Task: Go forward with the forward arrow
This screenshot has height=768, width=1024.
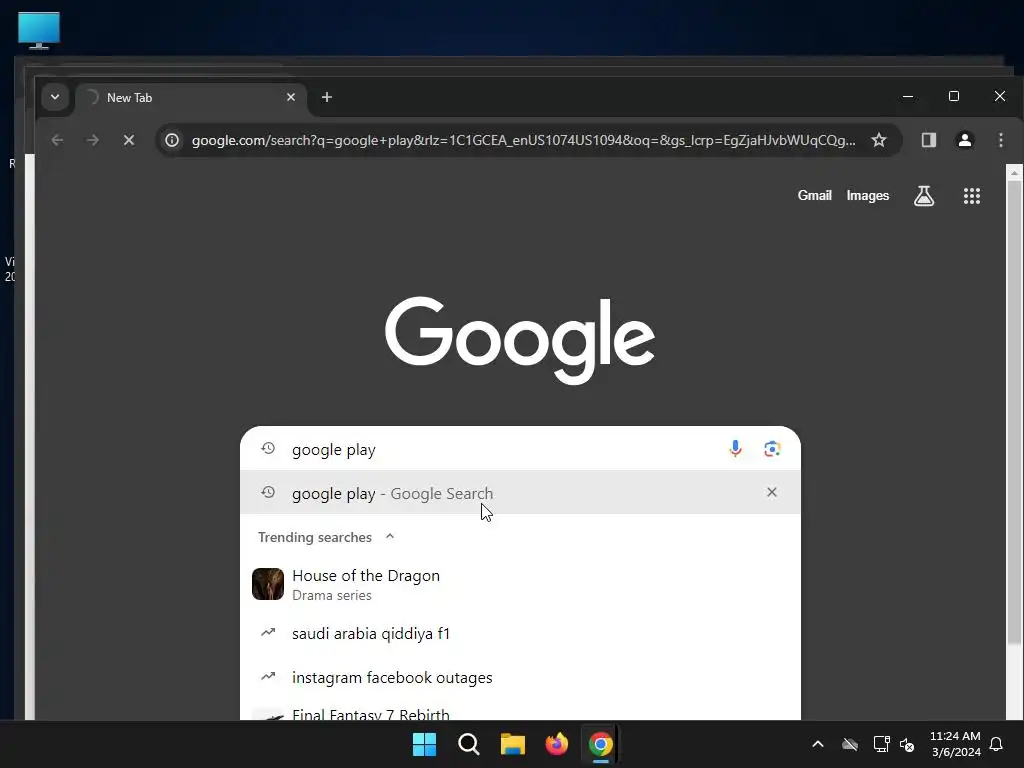Action: [x=93, y=140]
